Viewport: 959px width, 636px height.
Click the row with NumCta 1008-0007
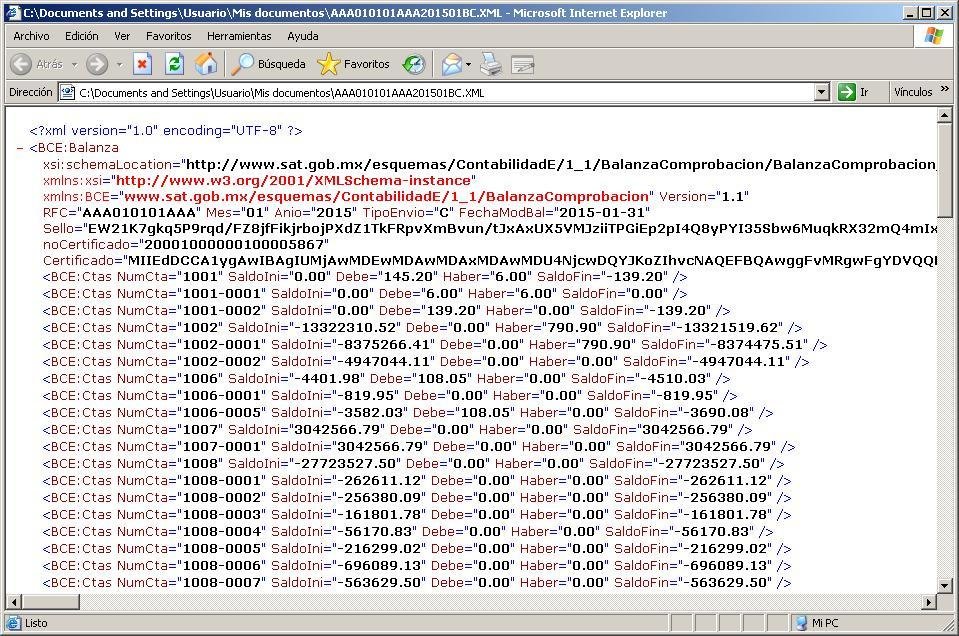coord(417,582)
